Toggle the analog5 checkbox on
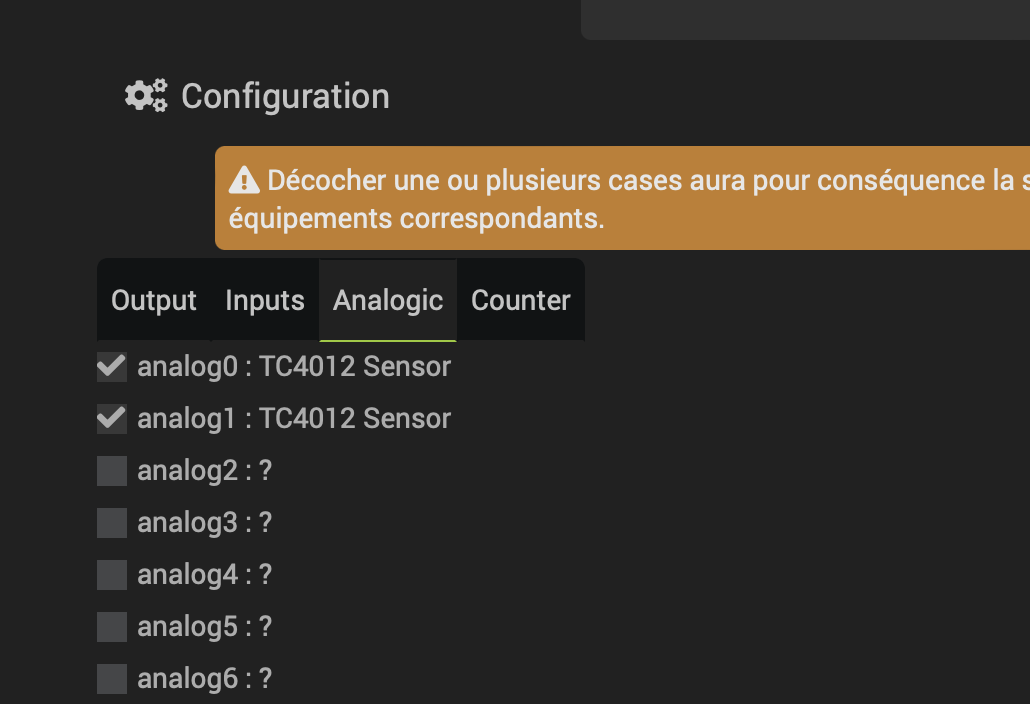1030x704 pixels. [x=111, y=626]
